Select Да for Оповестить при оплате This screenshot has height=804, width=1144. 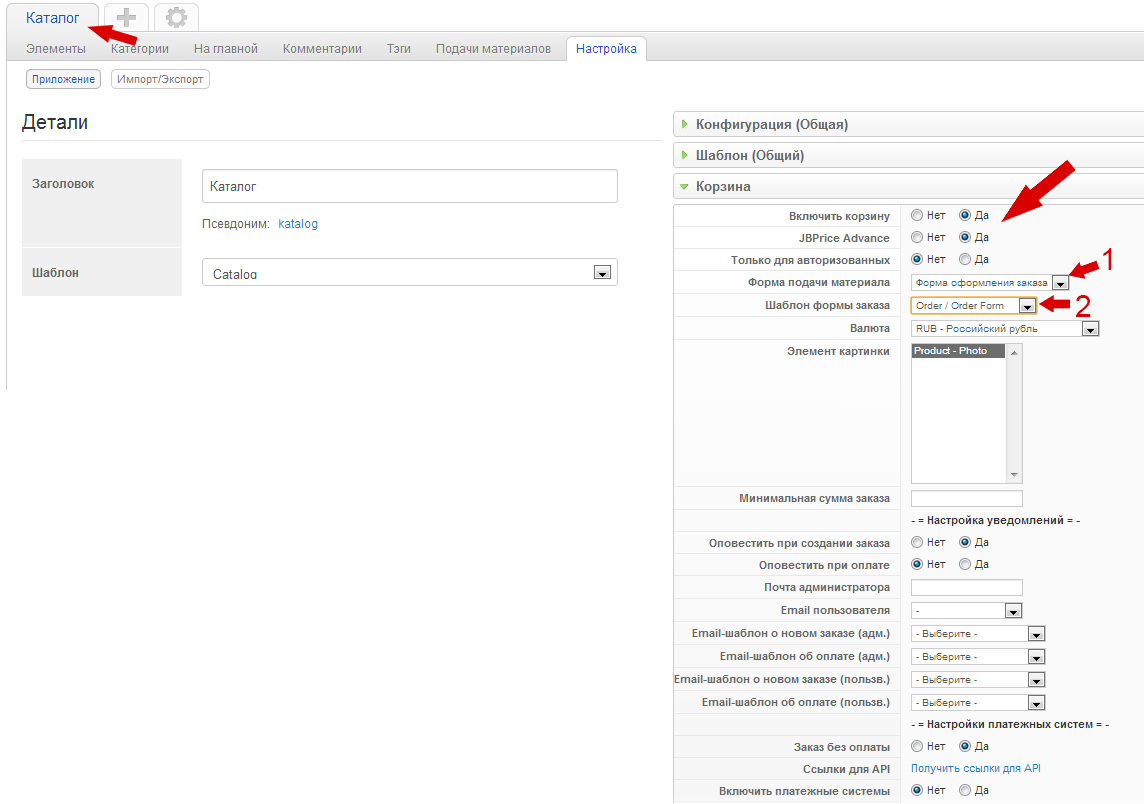965,565
